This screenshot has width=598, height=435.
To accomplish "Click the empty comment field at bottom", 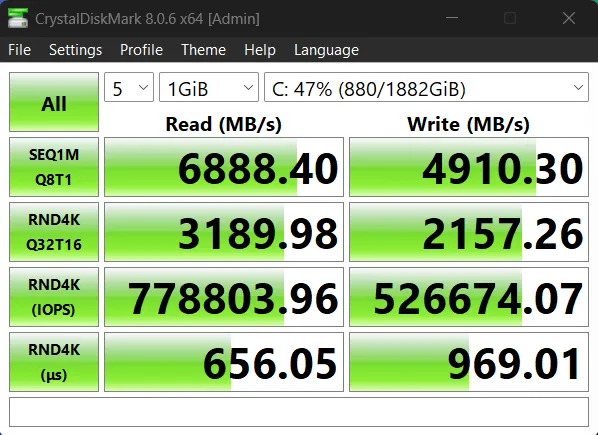I will coord(299,412).
